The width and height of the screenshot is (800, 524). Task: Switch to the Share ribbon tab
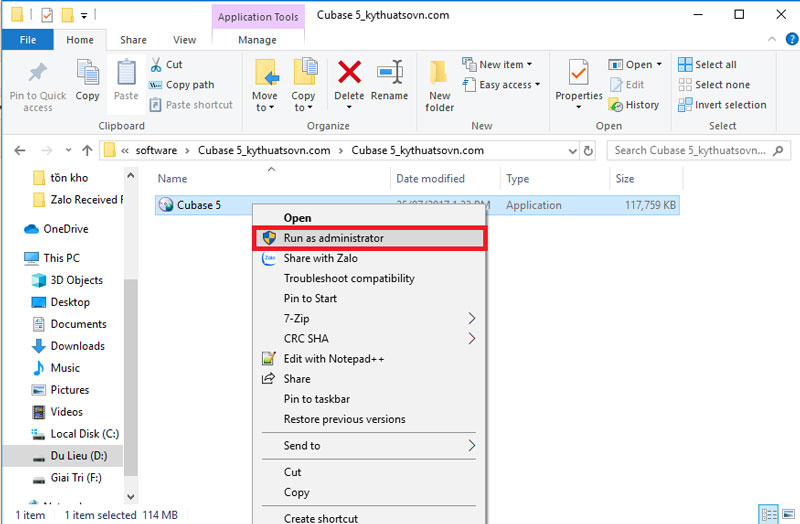pos(133,40)
